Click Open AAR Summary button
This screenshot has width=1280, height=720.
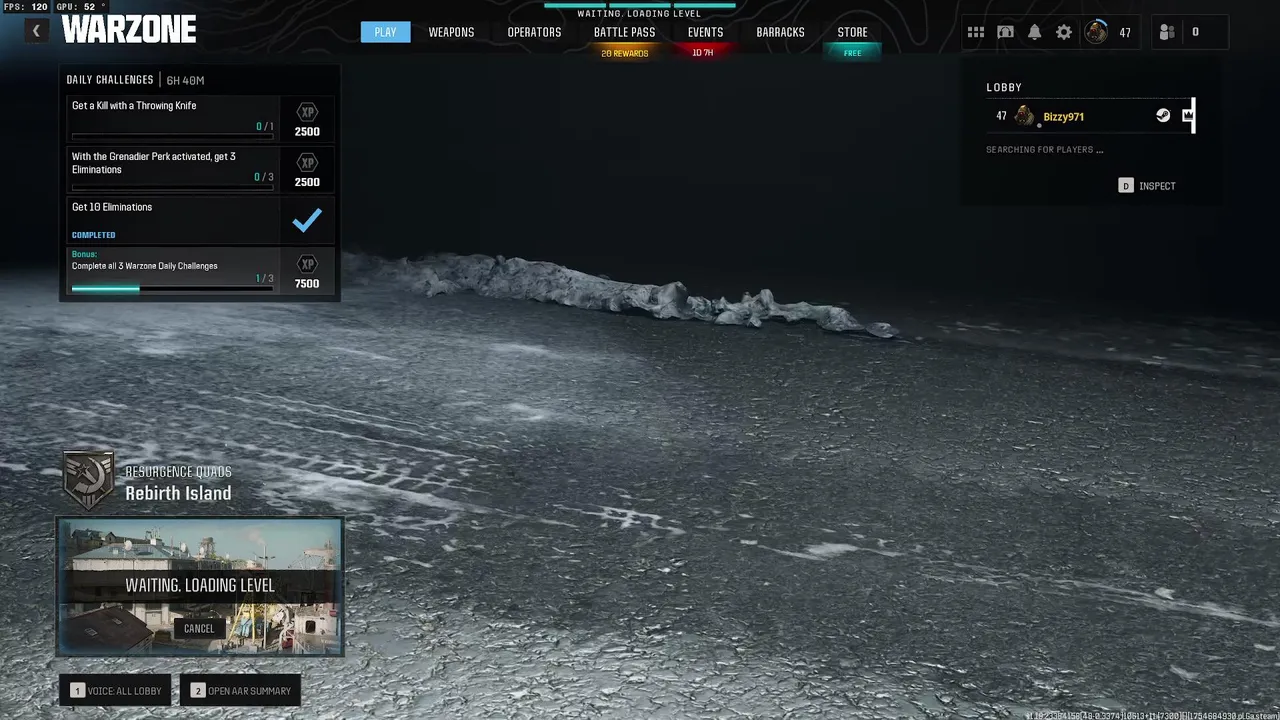[x=240, y=690]
